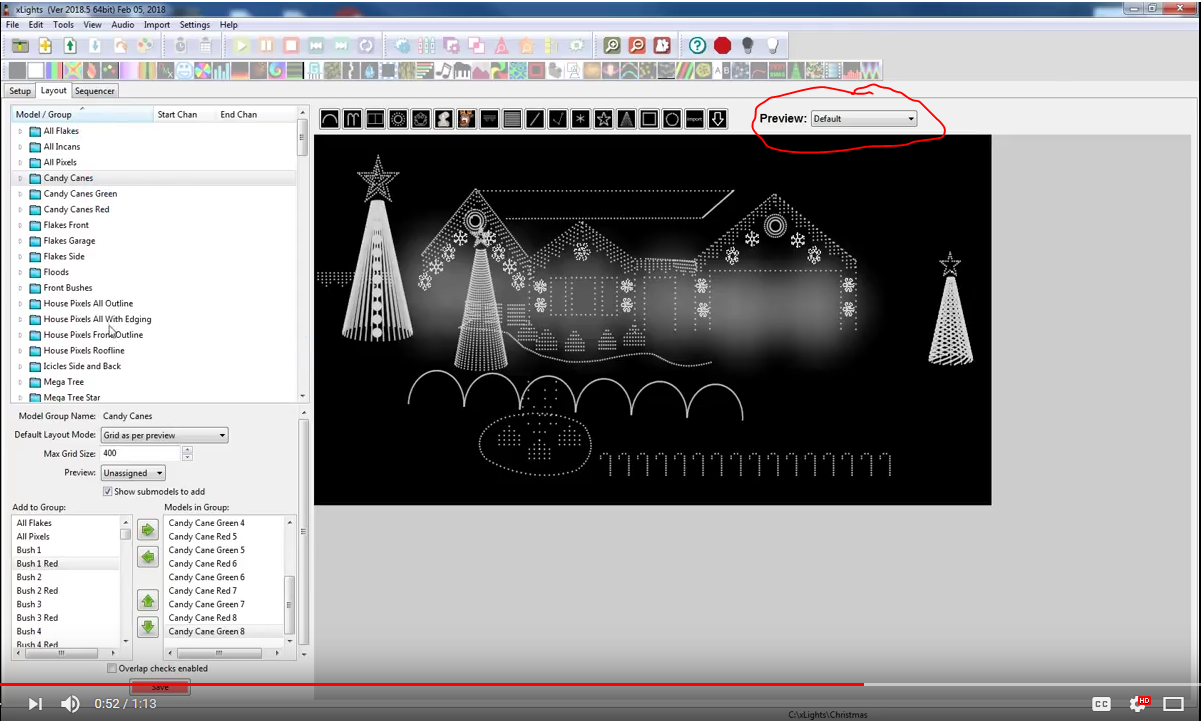Viewport: 1201px width, 721px height.
Task: Expand the Mega Tree group
Action: coord(20,382)
